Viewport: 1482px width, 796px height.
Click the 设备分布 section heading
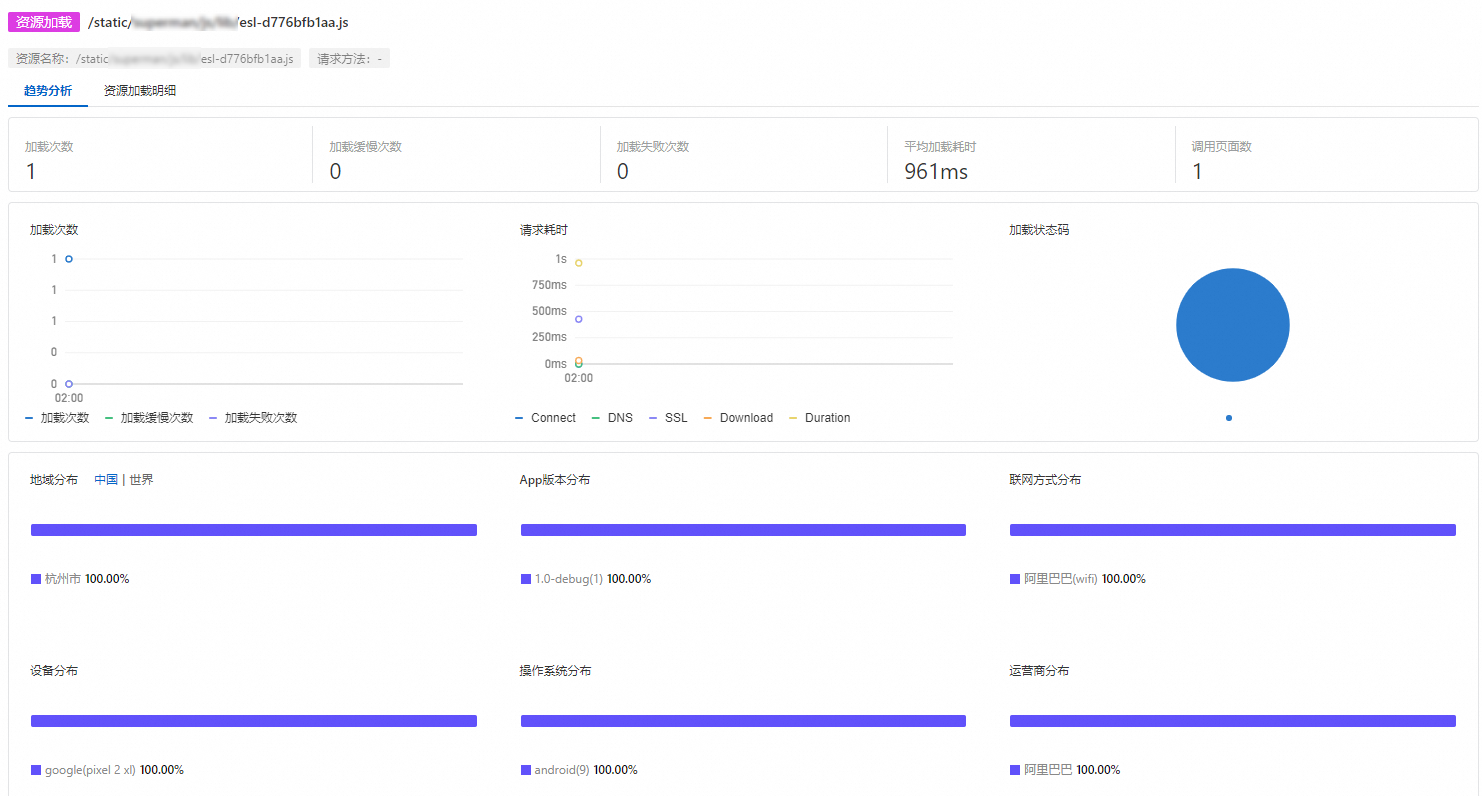(54, 671)
